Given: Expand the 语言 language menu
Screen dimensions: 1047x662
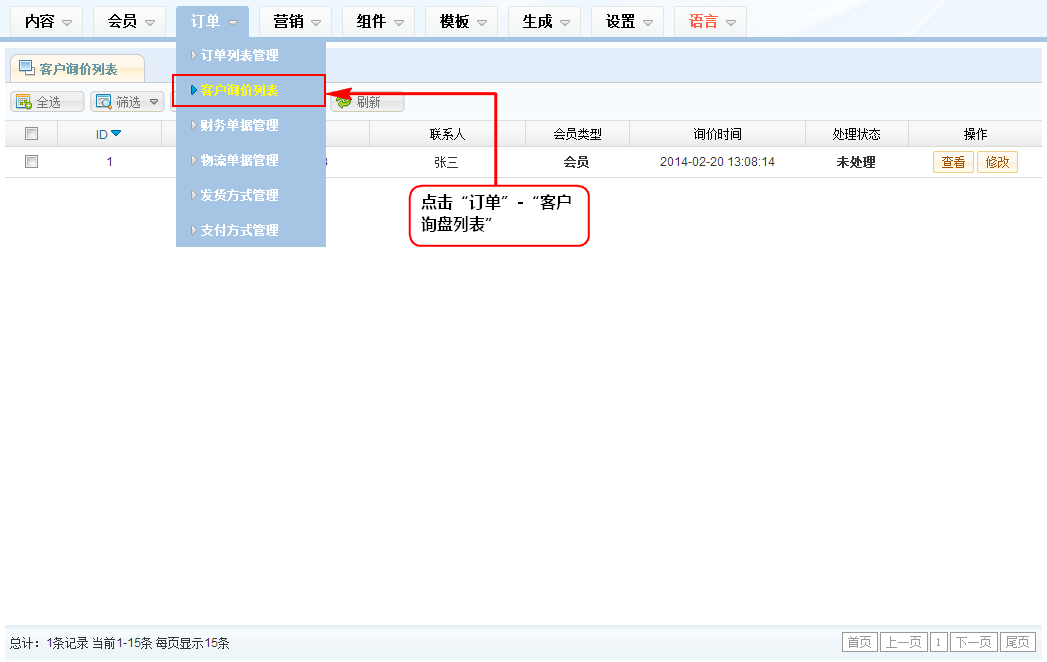Looking at the screenshot, I should (711, 21).
